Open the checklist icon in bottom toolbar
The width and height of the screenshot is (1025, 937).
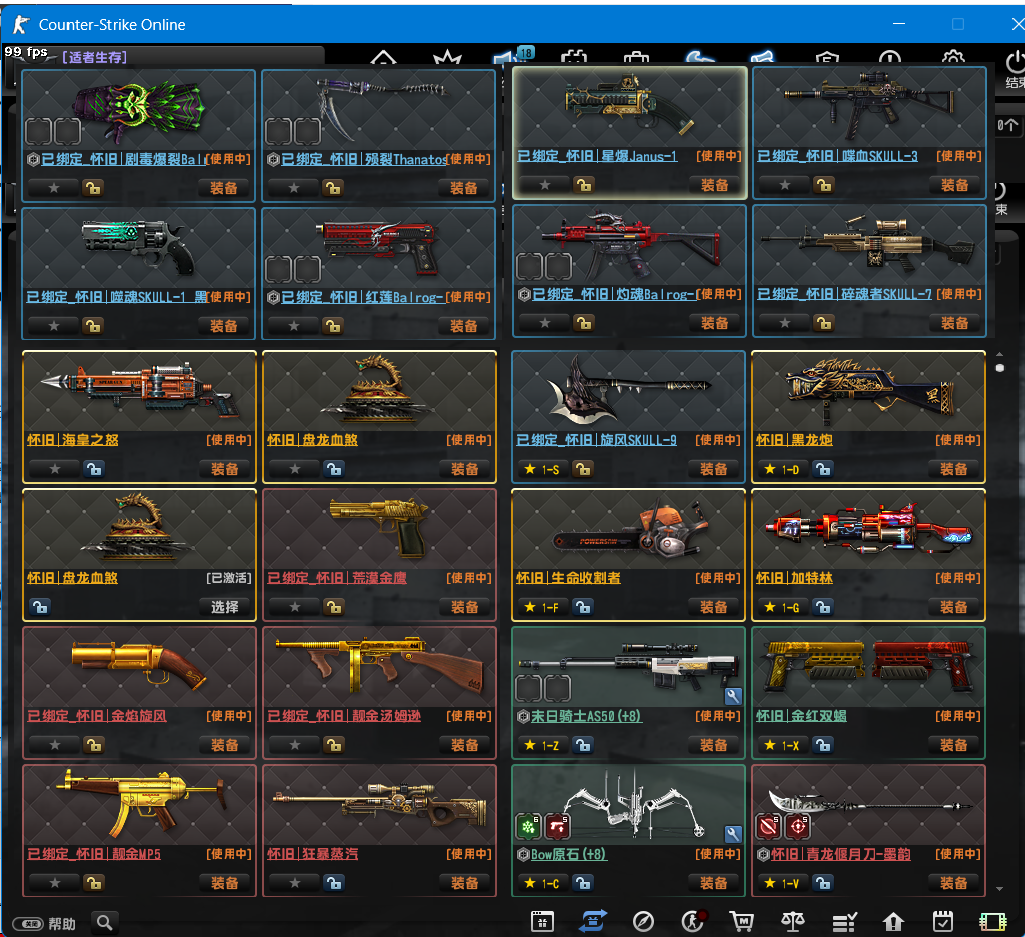[844, 922]
